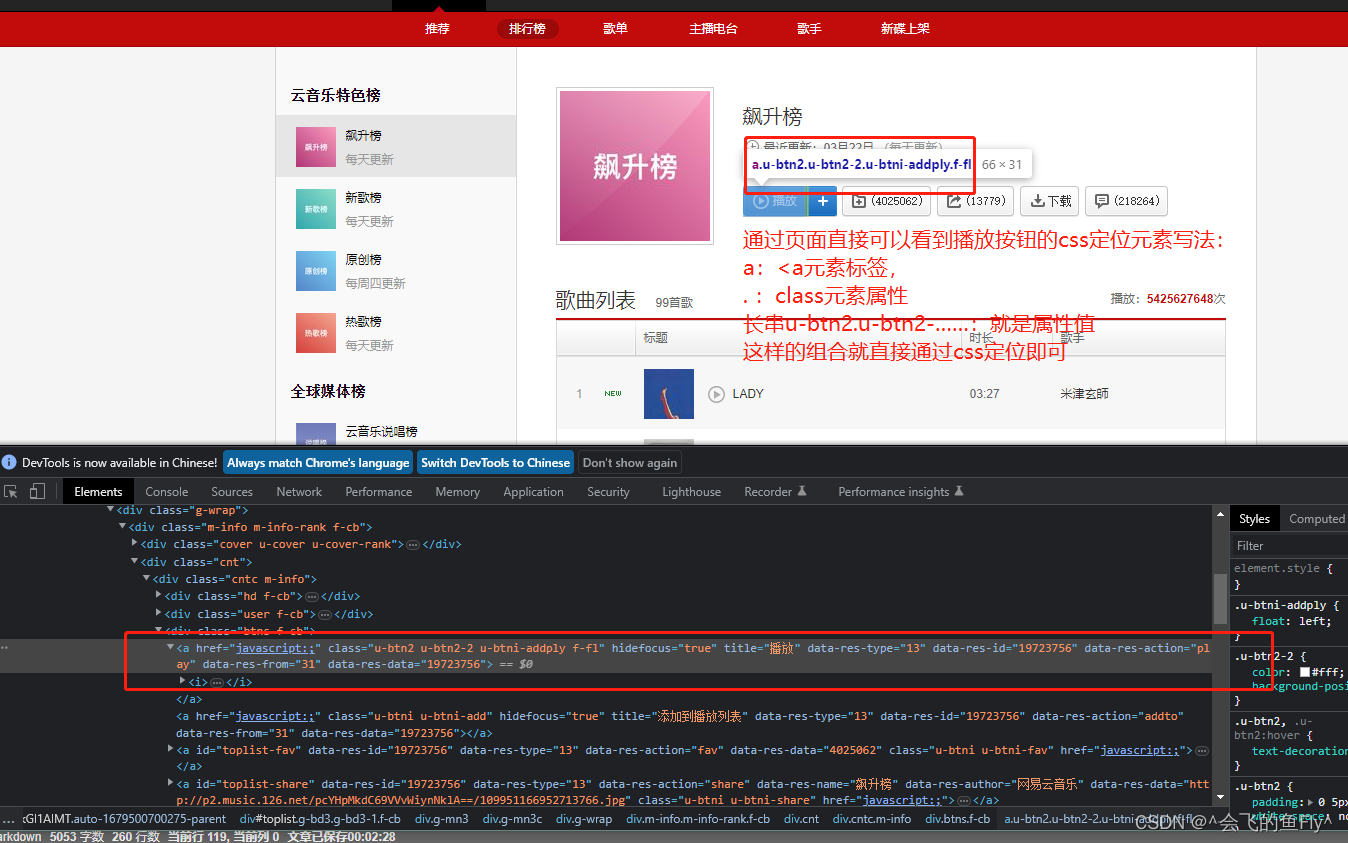Click the 新歌榜 sidebar chart icon
Screen dimensions: 1348x843
pyautogui.click(x=316, y=209)
